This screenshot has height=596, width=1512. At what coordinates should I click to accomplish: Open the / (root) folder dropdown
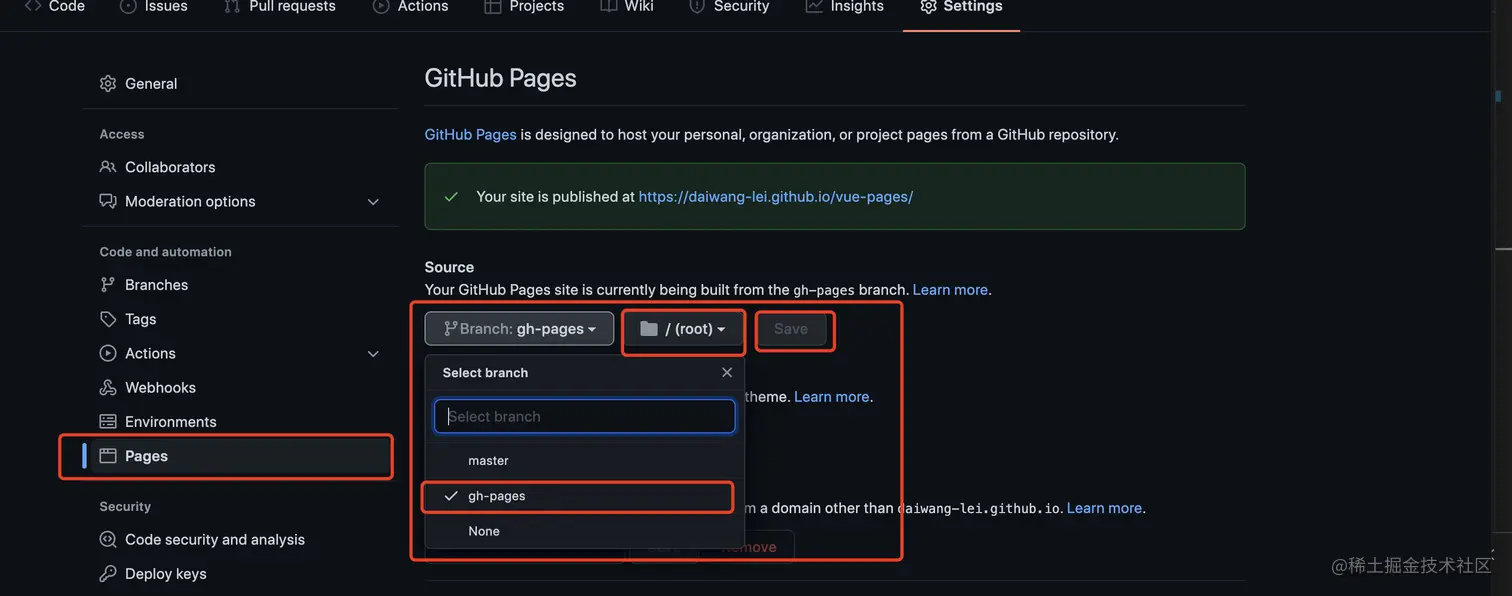683,329
